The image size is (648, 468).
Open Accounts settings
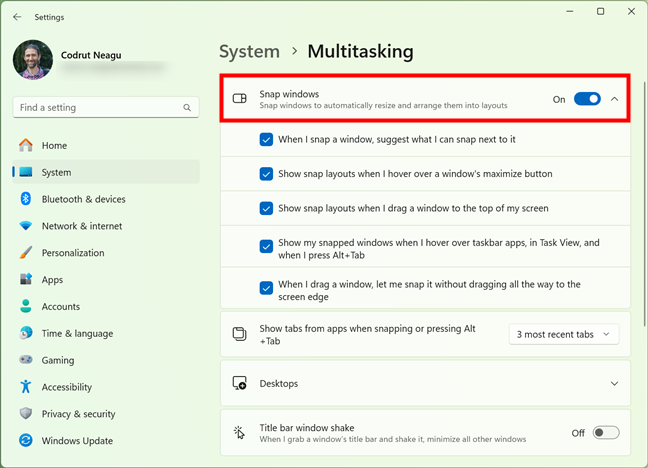point(106,306)
